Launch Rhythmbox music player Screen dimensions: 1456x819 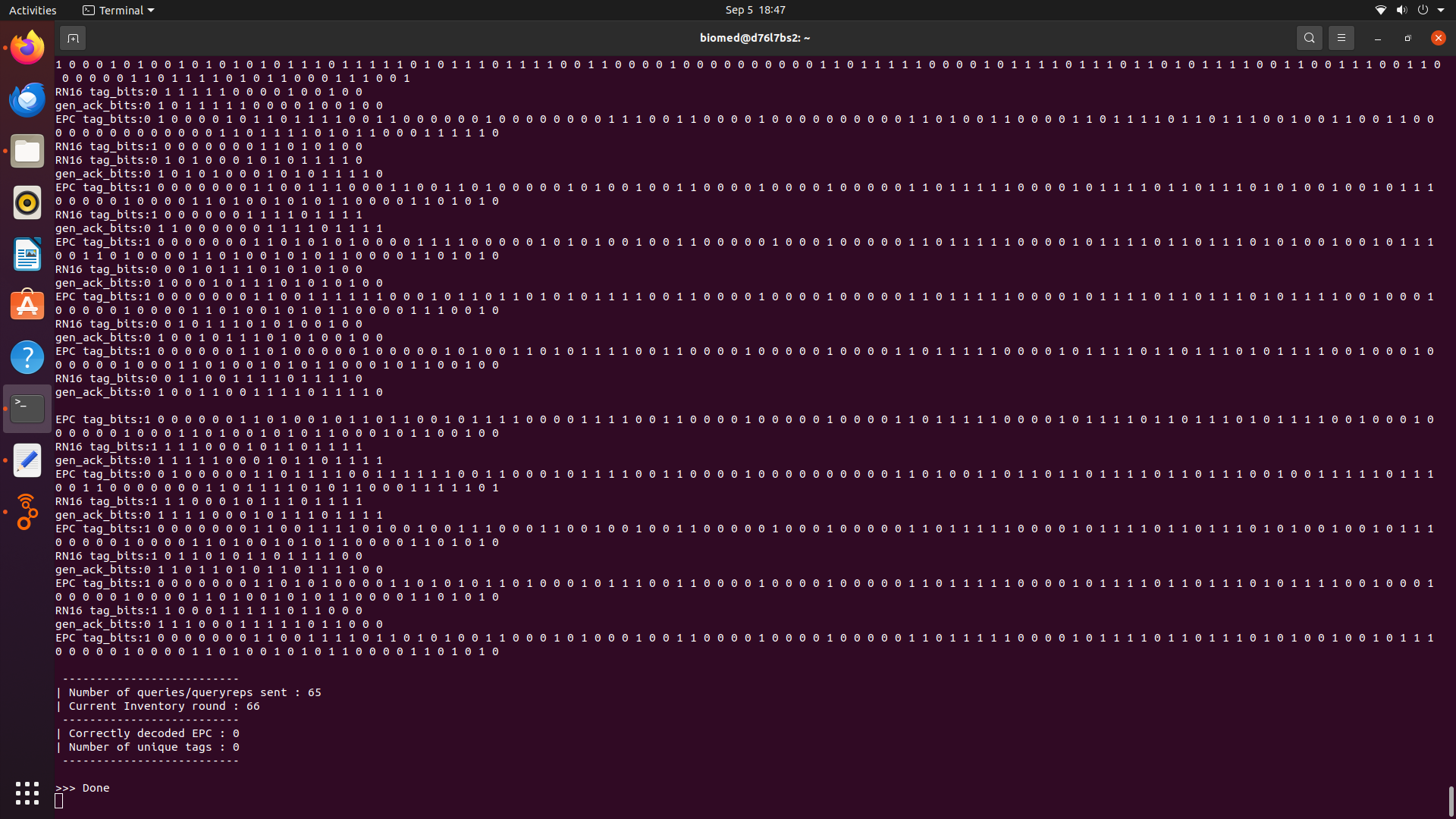coord(27,202)
